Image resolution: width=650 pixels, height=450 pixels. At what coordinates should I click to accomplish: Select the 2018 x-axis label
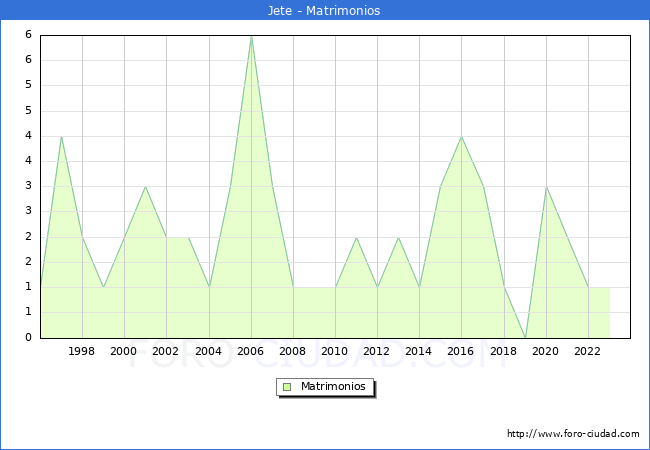[503, 351]
